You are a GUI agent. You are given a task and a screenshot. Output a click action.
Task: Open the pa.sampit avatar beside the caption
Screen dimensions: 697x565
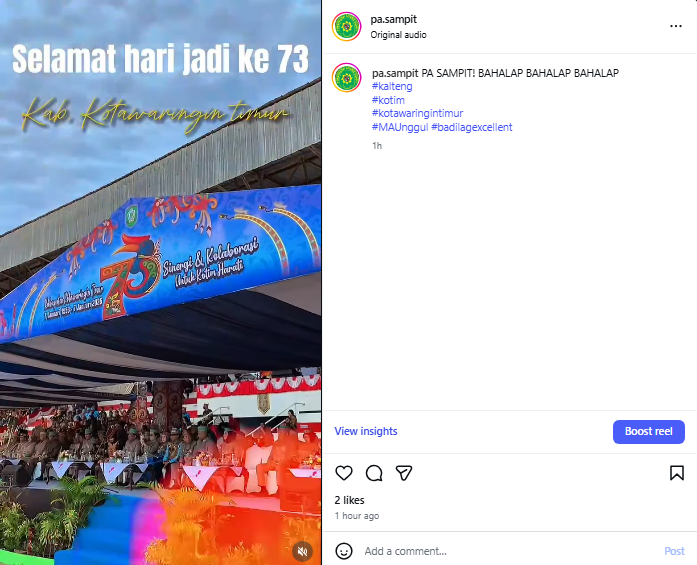tap(347, 78)
